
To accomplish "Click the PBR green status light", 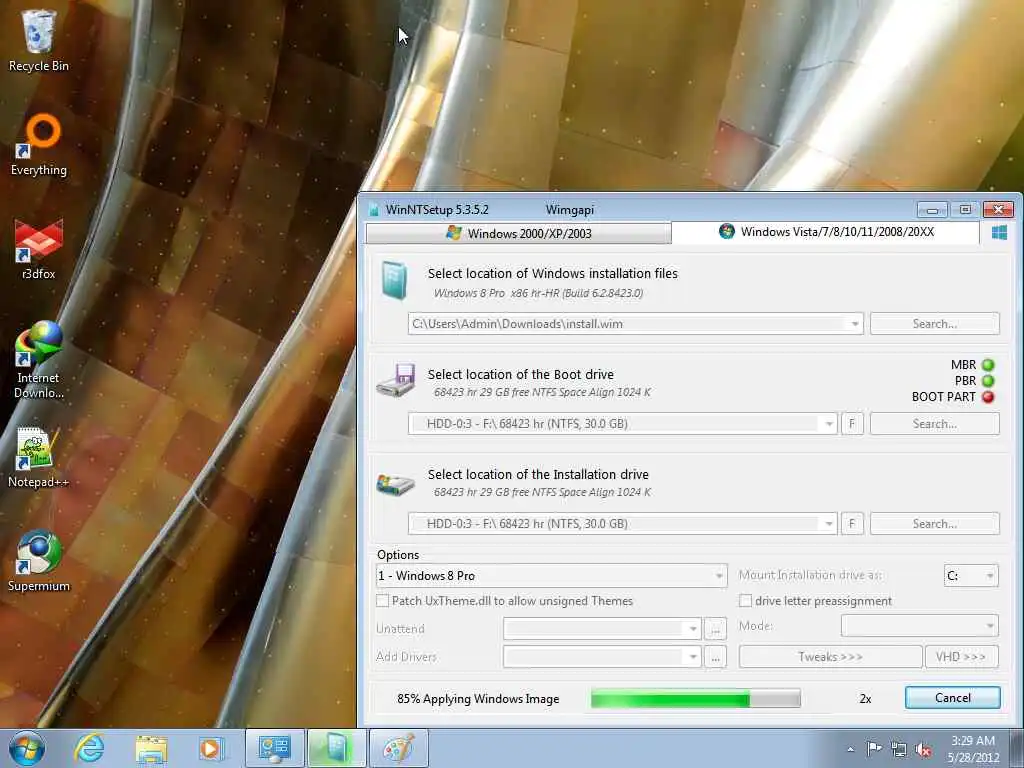I will [x=988, y=381].
